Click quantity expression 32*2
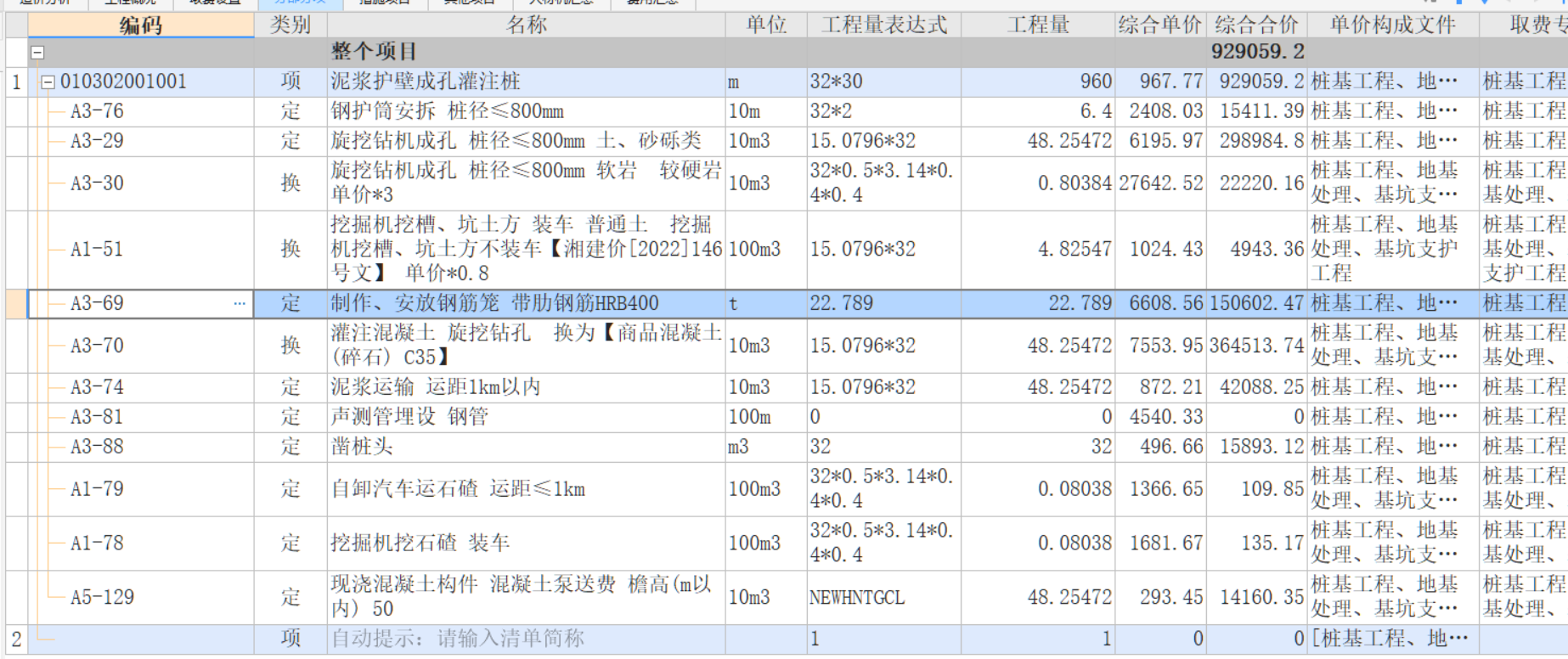1568x659 pixels. tap(884, 111)
